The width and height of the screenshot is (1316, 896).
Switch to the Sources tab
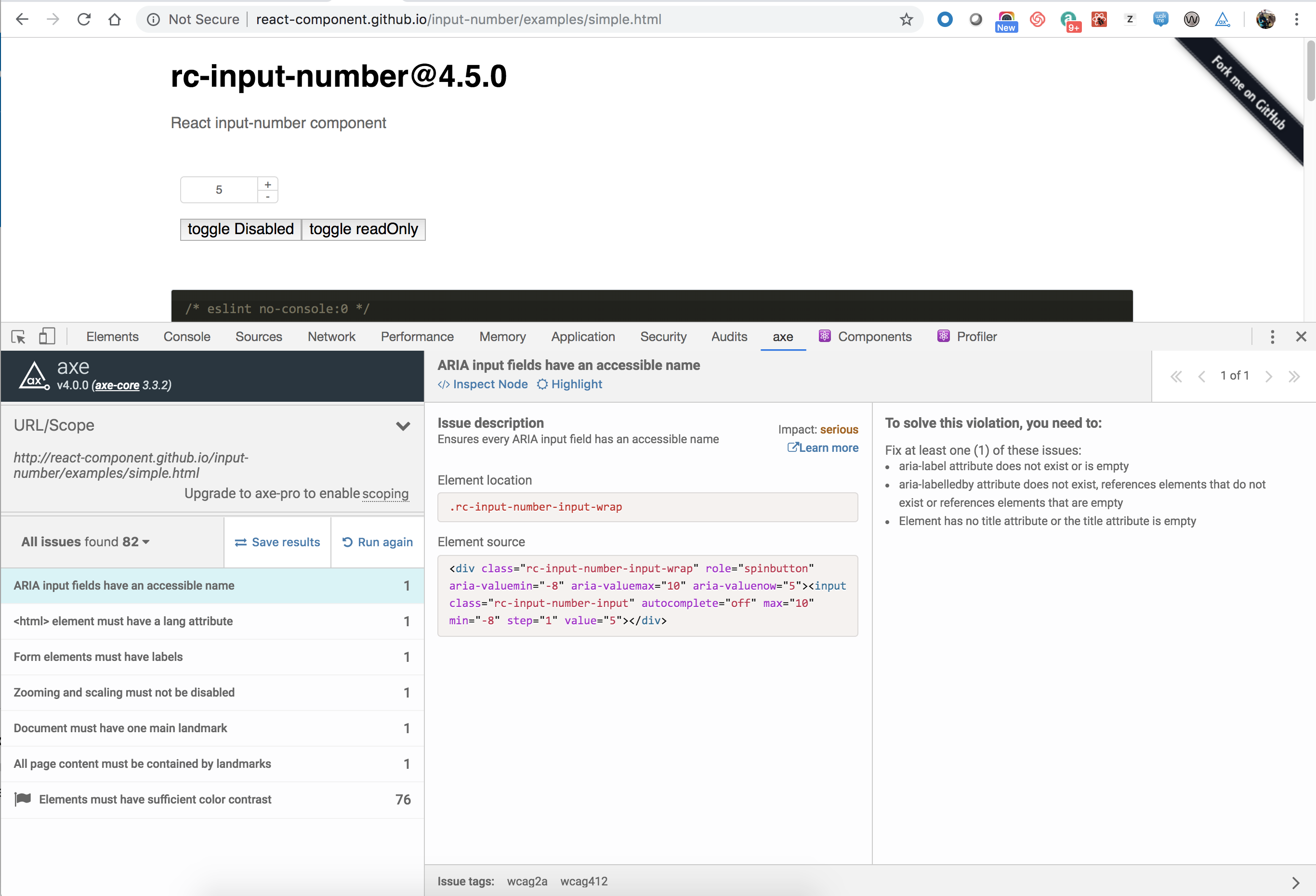click(259, 337)
